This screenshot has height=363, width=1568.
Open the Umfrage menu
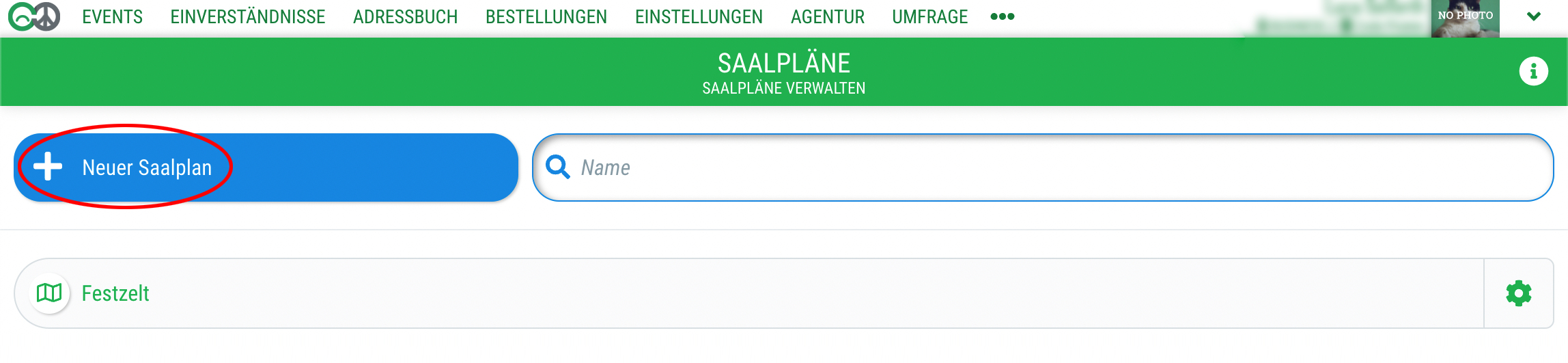[930, 17]
